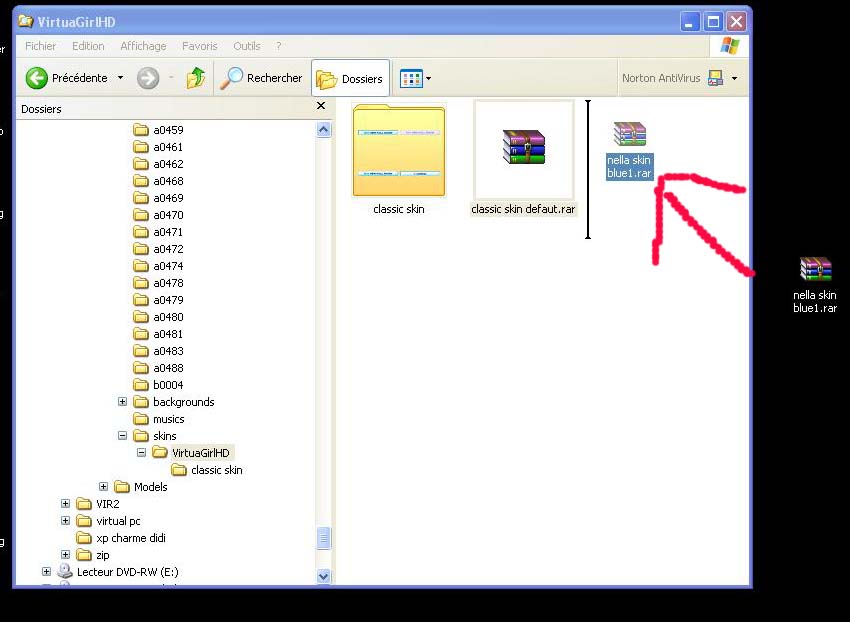Click the a0468 folder icon
The image size is (850, 622).
(141, 181)
